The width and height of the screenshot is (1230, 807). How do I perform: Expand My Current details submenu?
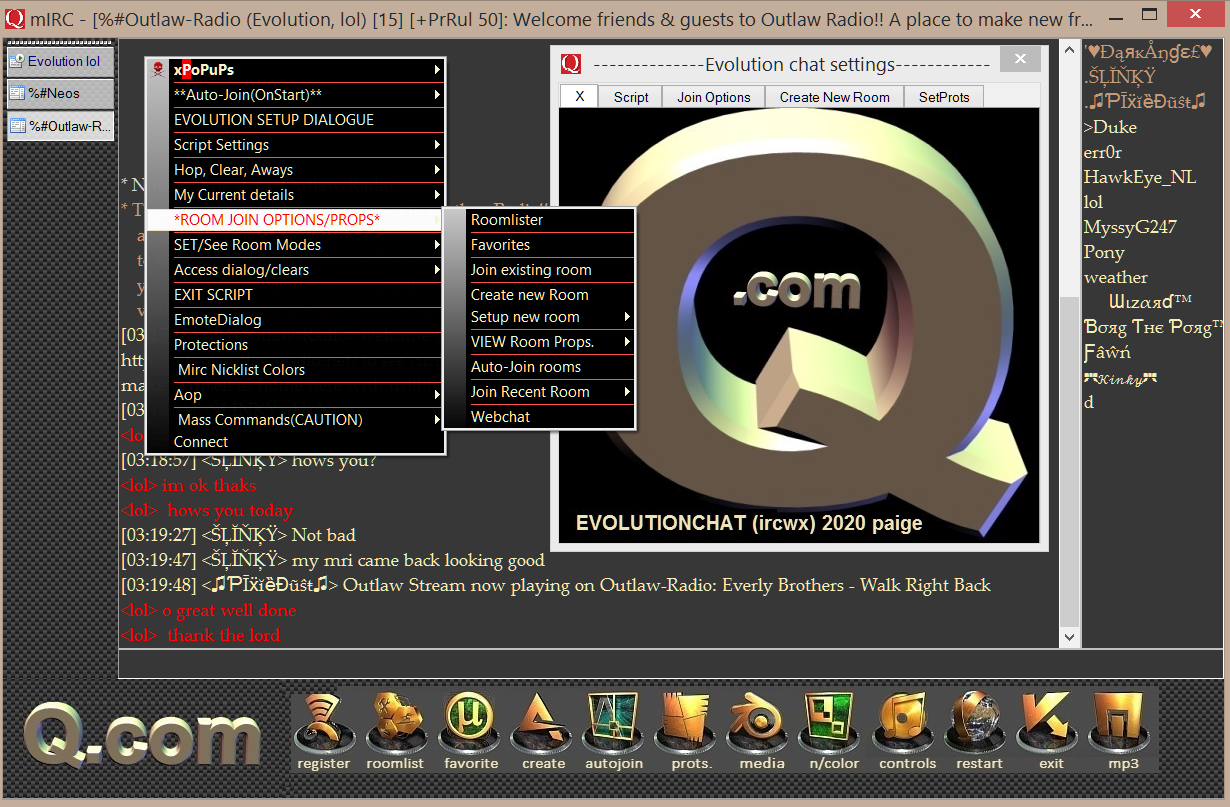[x=437, y=195]
